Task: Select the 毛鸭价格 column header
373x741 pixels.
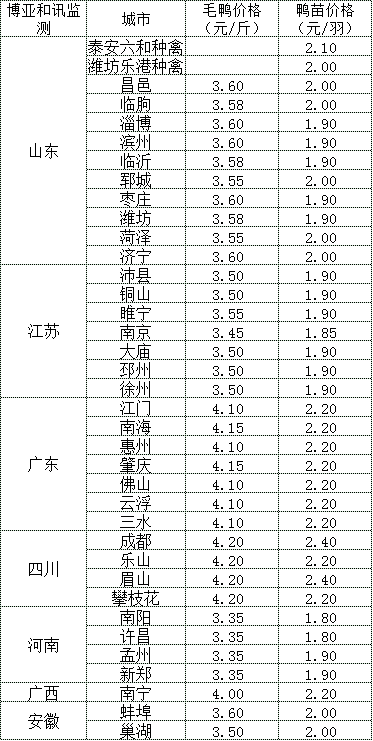Action: click(x=231, y=19)
